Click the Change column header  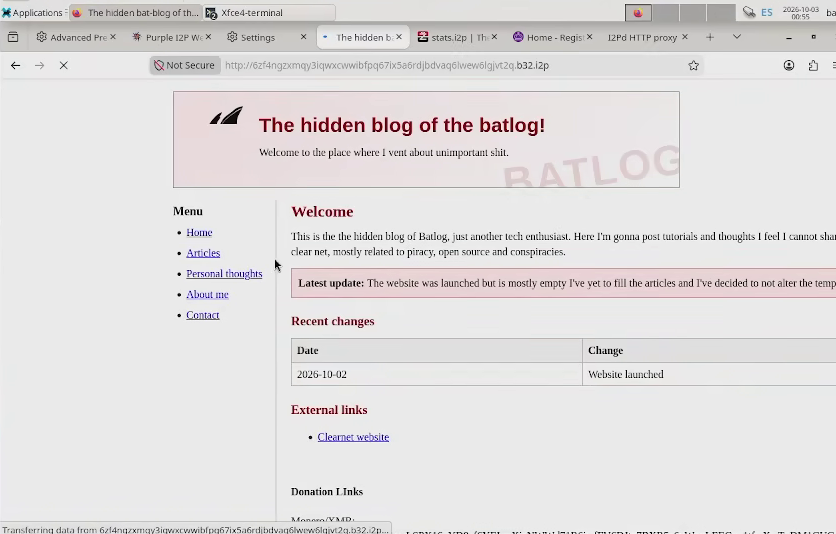click(x=709, y=351)
